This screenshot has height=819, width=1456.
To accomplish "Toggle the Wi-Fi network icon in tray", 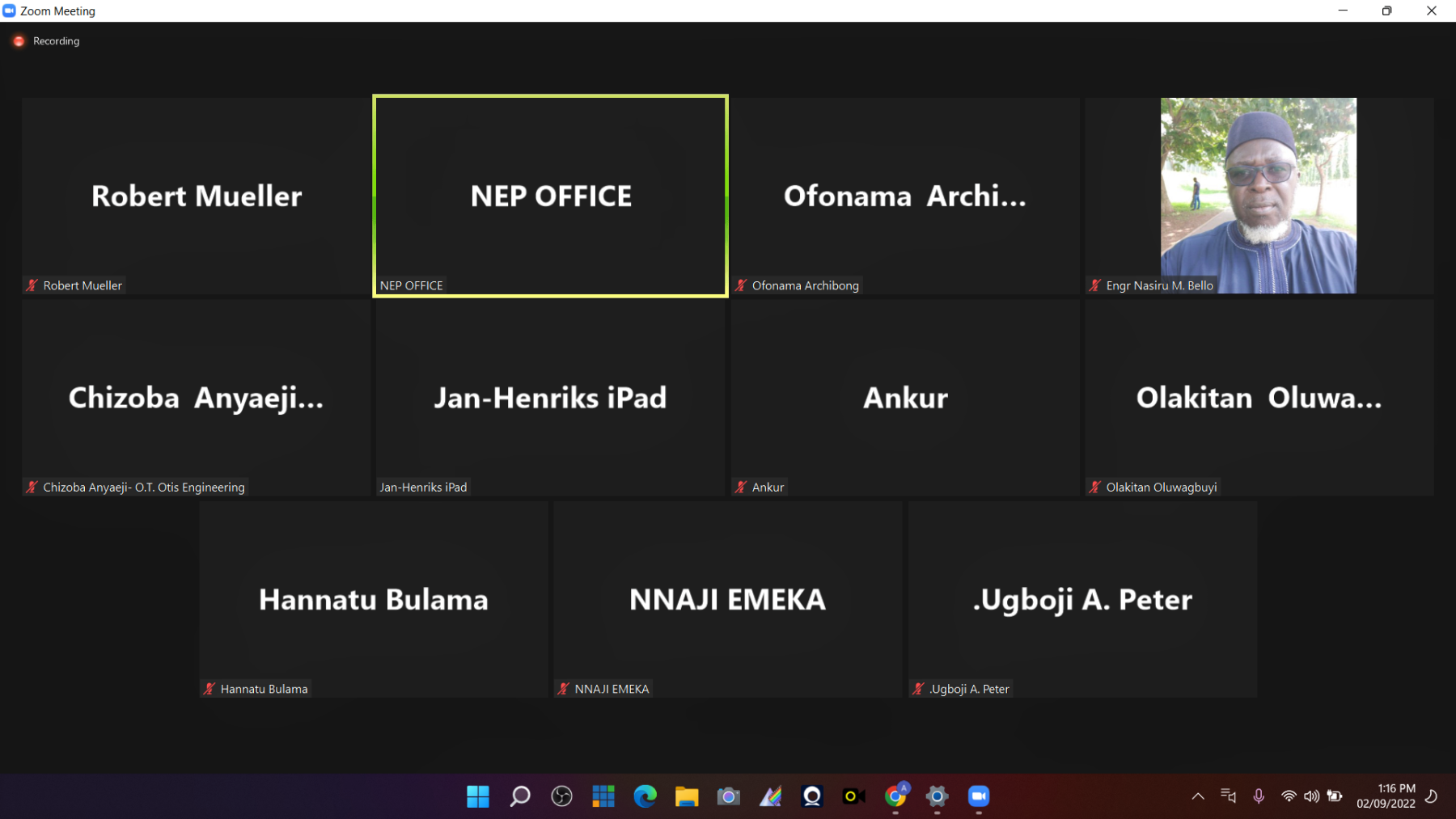I will [1289, 796].
